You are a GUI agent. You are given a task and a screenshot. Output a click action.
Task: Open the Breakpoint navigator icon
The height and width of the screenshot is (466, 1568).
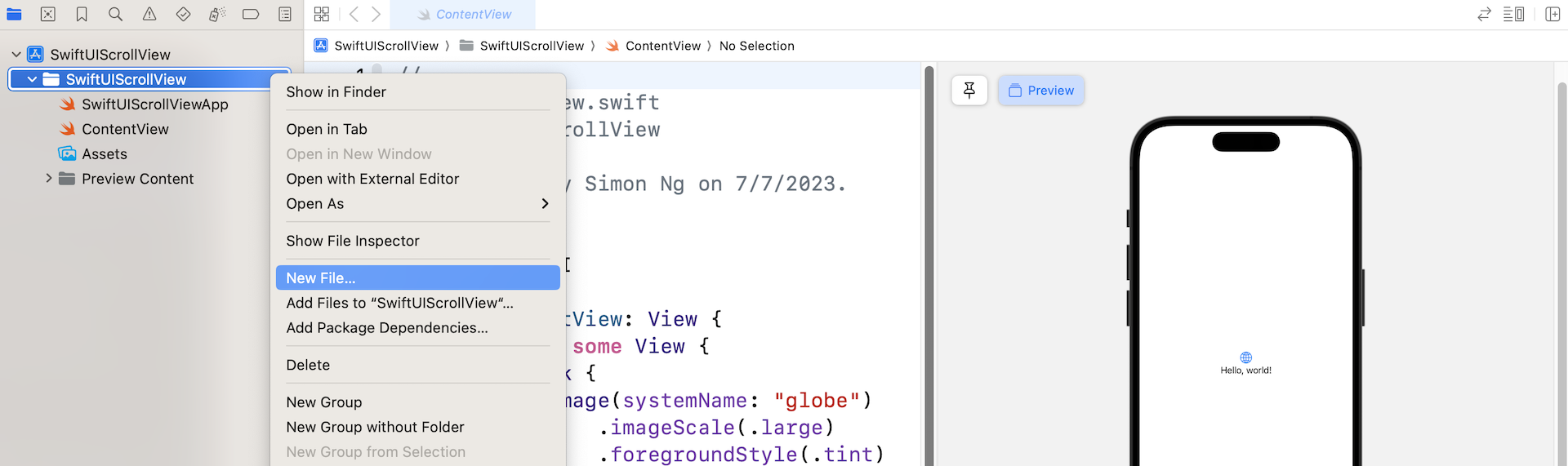tap(251, 14)
